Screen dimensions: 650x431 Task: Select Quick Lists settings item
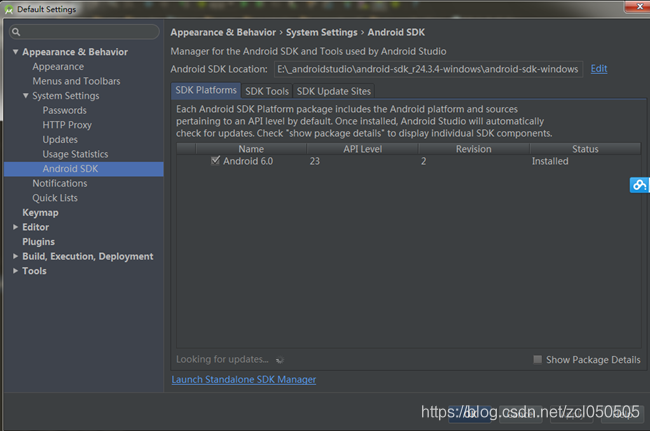pos(55,198)
